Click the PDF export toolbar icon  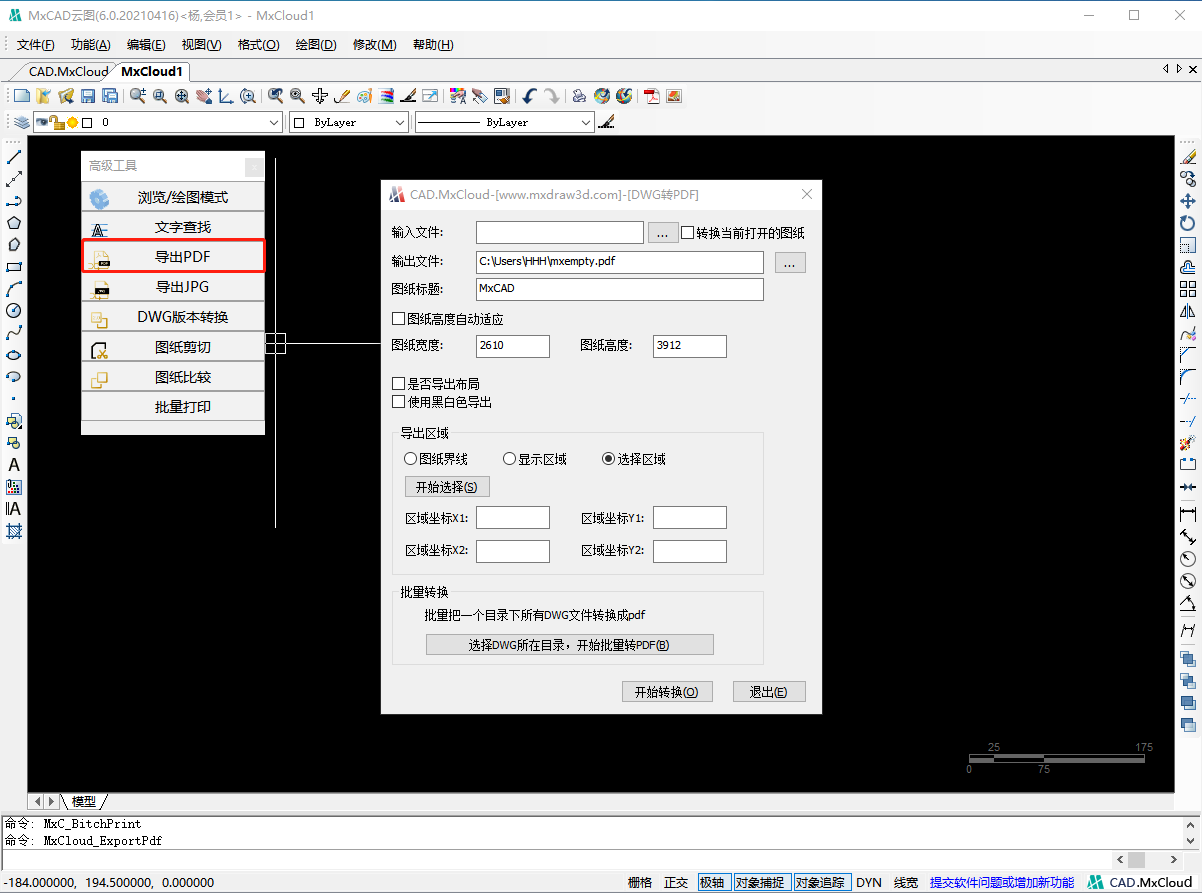coord(652,96)
